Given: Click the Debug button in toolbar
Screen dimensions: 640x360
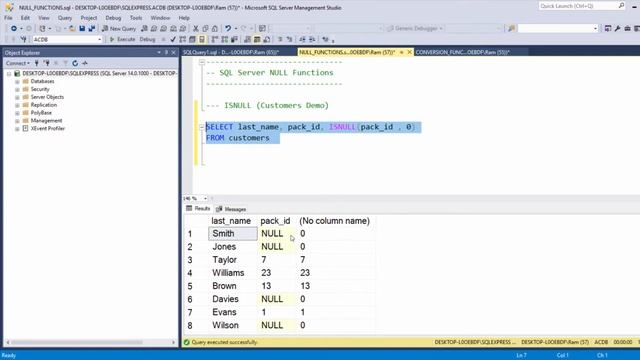Looking at the screenshot, I should (147, 40).
